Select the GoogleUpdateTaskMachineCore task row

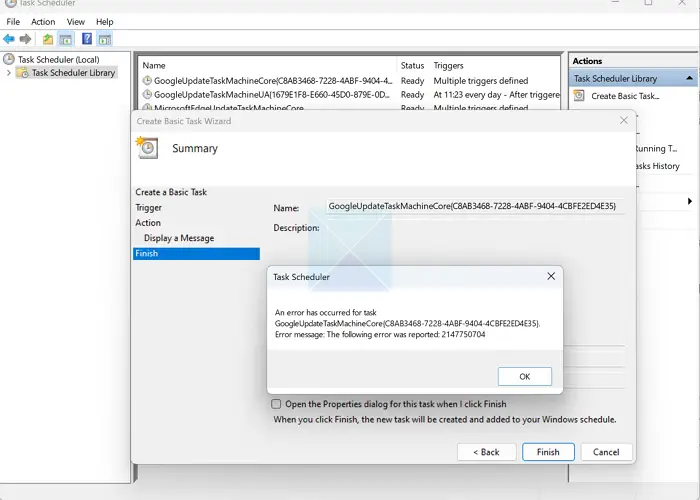(350, 80)
